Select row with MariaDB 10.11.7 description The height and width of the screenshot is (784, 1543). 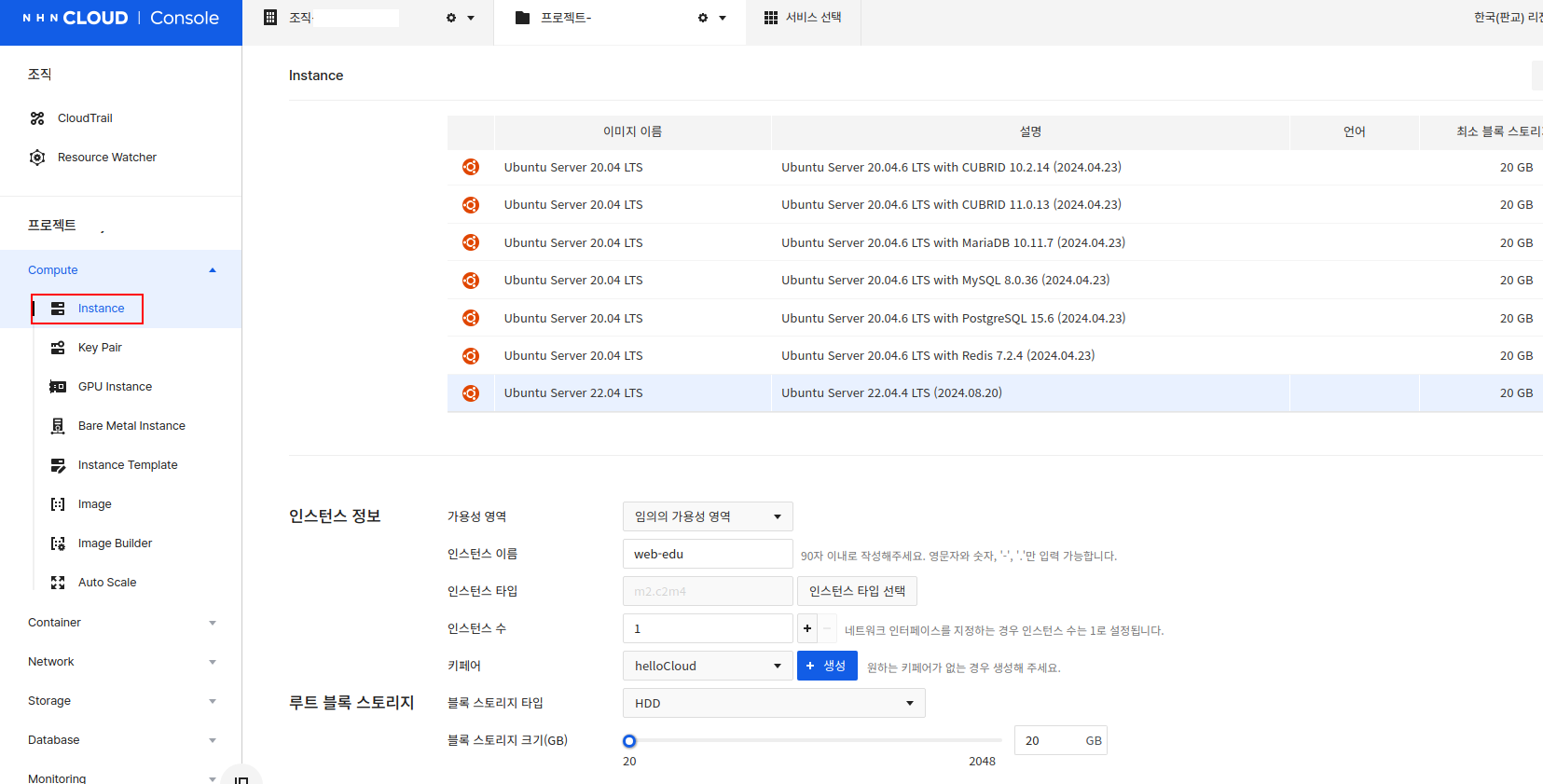pos(995,242)
